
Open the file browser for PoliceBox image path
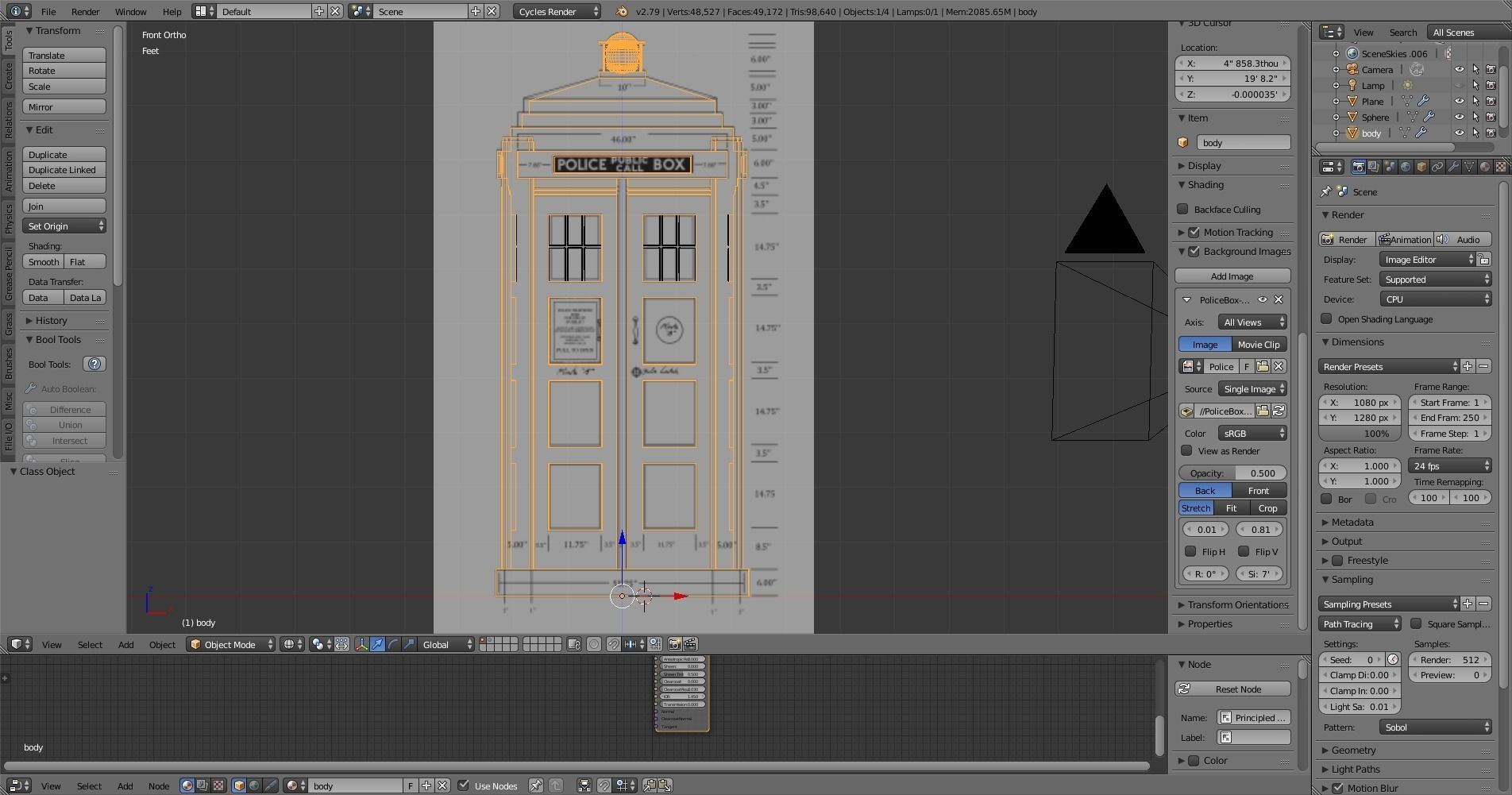pyautogui.click(x=1263, y=411)
